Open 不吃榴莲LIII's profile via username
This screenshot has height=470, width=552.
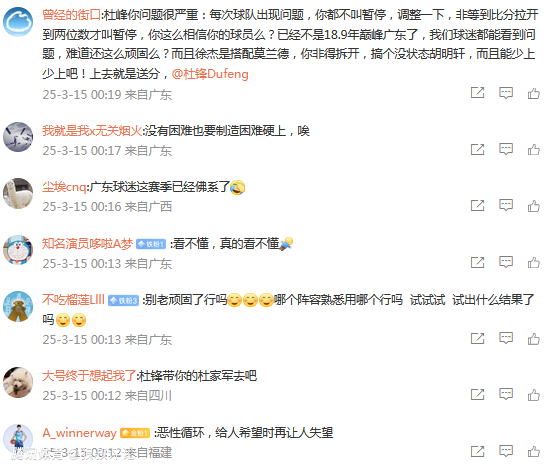click(x=74, y=300)
